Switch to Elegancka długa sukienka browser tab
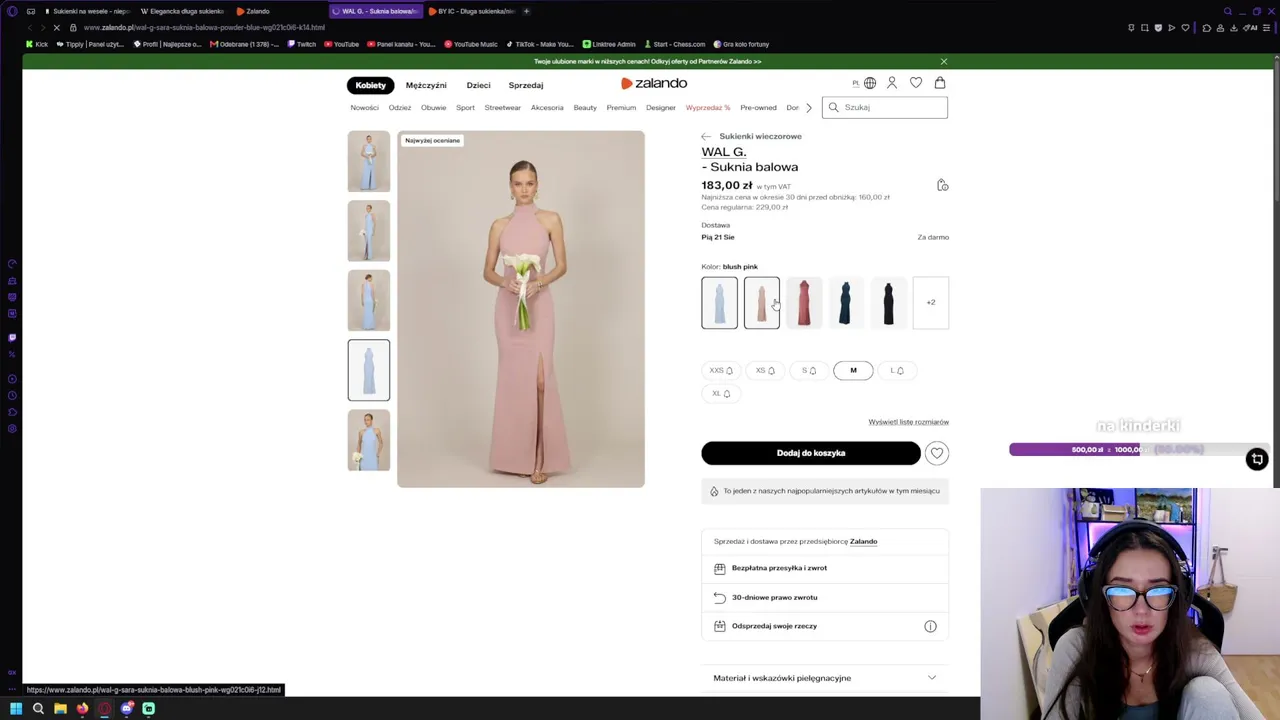The width and height of the screenshot is (1280, 720). click(x=181, y=11)
